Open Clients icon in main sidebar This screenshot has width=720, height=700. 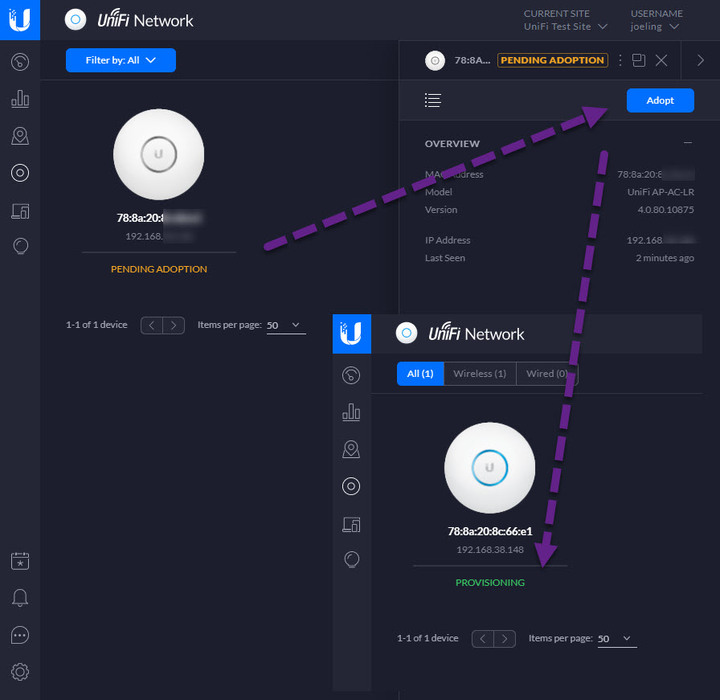(20, 211)
